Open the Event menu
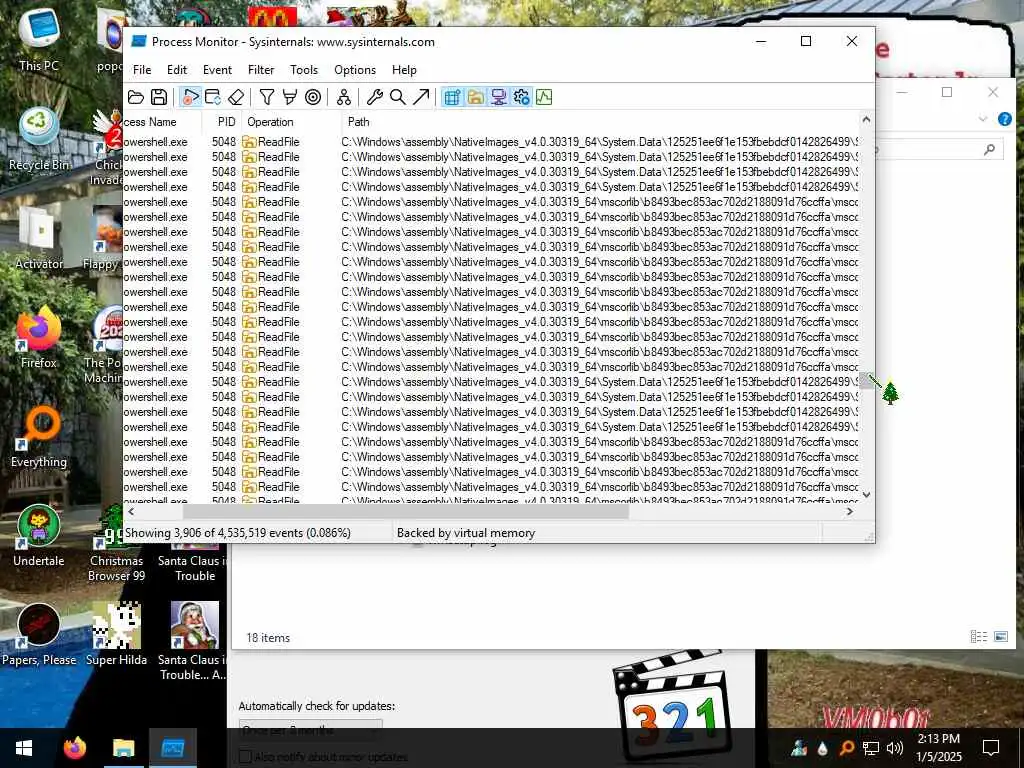 pyautogui.click(x=217, y=70)
